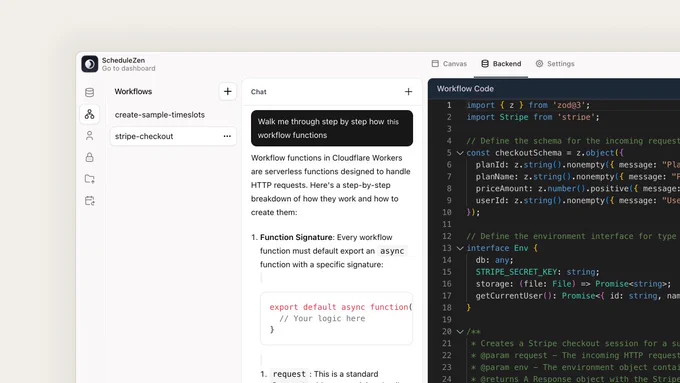Click code line 2 importing Stripe
The width and height of the screenshot is (680, 383).
pos(533,117)
